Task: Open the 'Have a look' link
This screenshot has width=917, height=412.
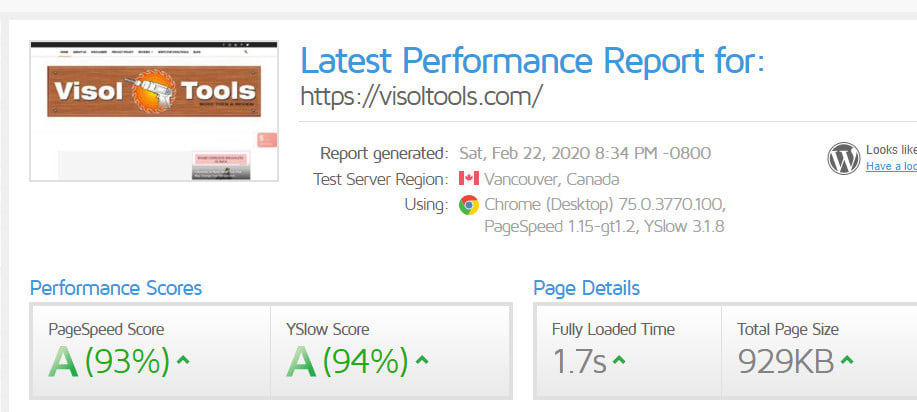Action: click(x=891, y=166)
